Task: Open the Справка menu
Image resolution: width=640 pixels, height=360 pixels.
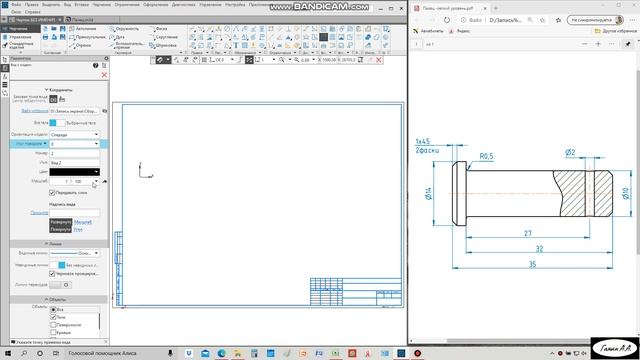Action: pos(32,12)
